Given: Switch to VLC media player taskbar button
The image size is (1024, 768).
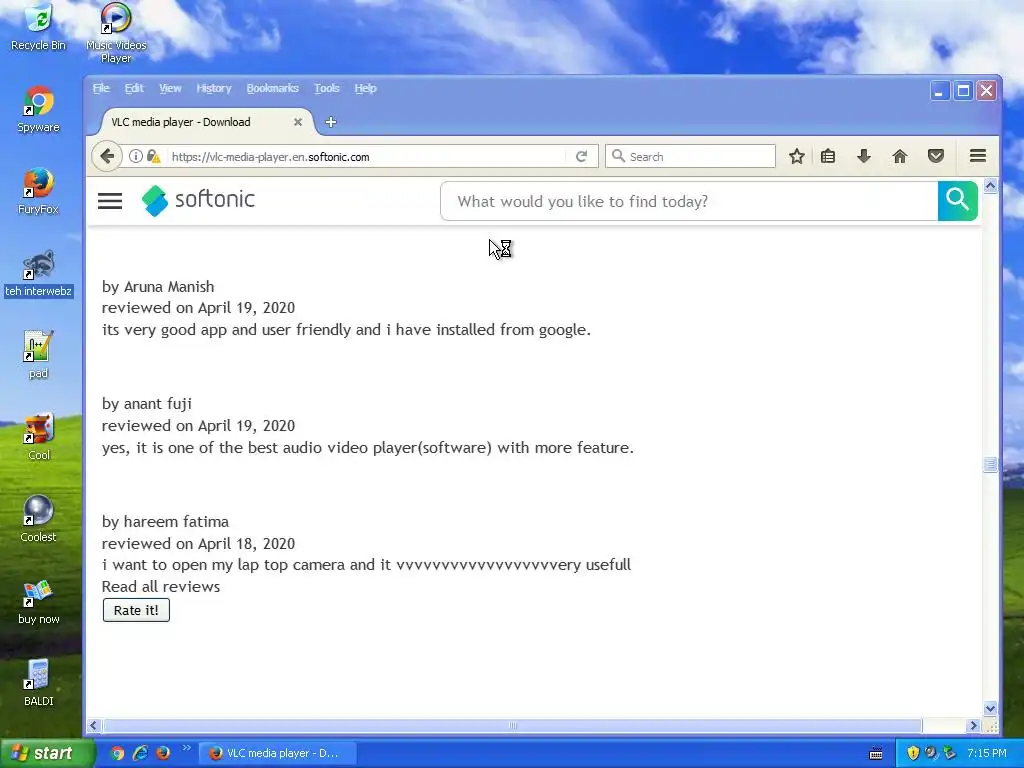Looking at the screenshot, I should [277, 753].
